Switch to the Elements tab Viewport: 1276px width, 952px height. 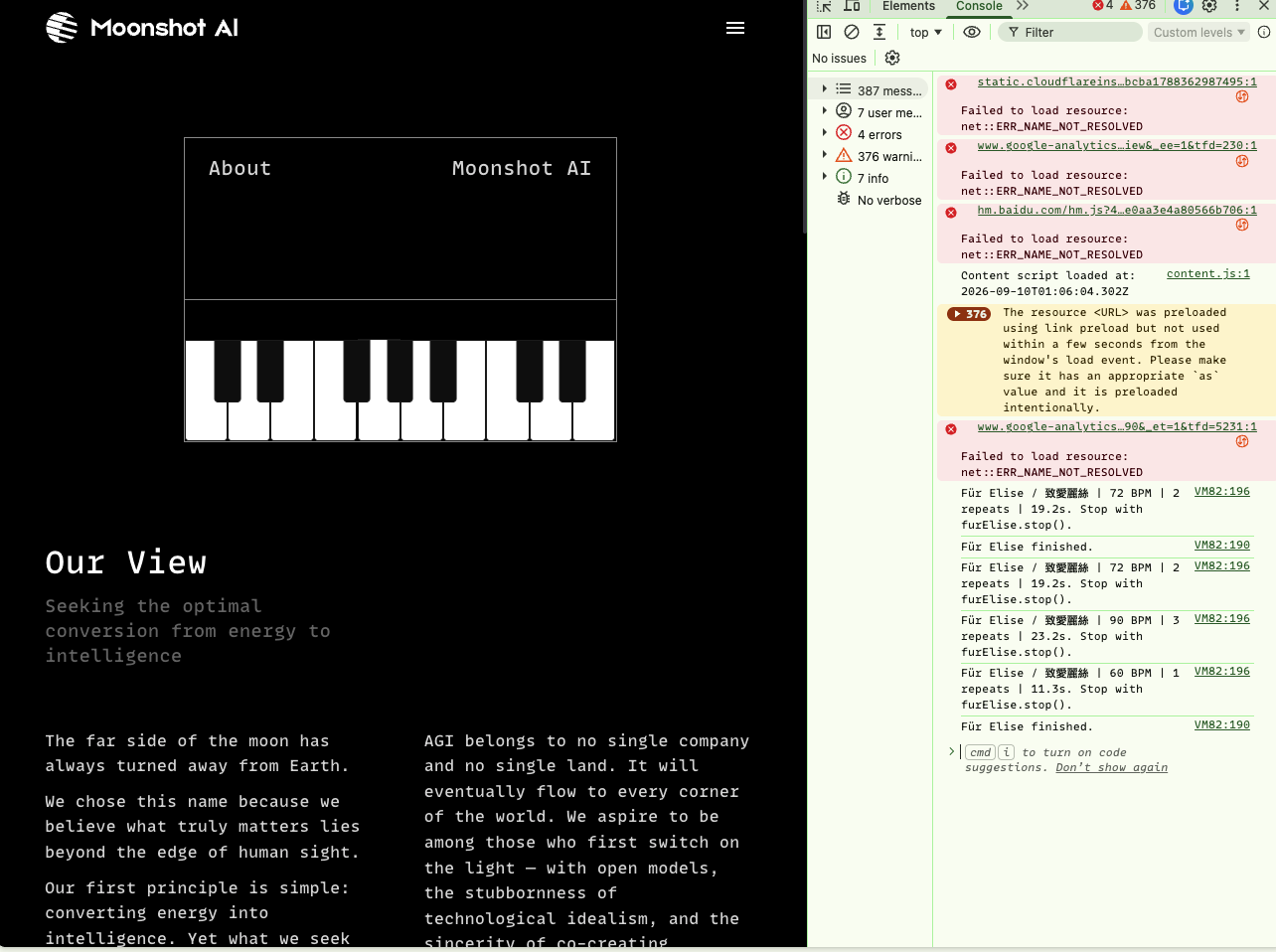pyautogui.click(x=908, y=6)
